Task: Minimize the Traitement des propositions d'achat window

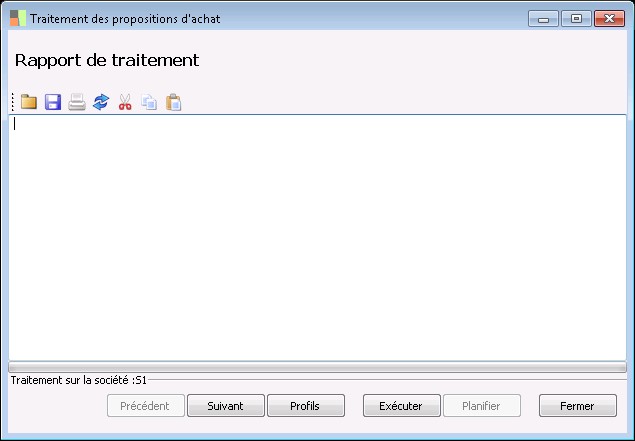Action: [543, 19]
